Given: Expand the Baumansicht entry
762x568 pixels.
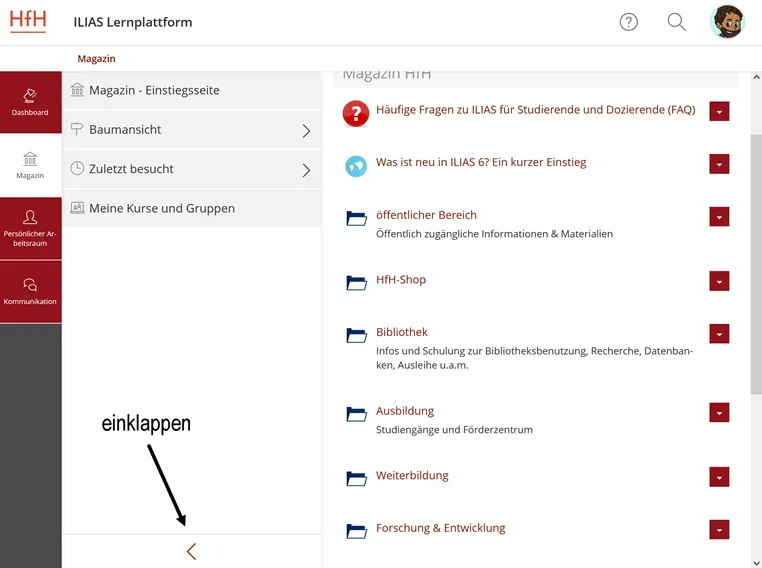Looking at the screenshot, I should point(306,130).
